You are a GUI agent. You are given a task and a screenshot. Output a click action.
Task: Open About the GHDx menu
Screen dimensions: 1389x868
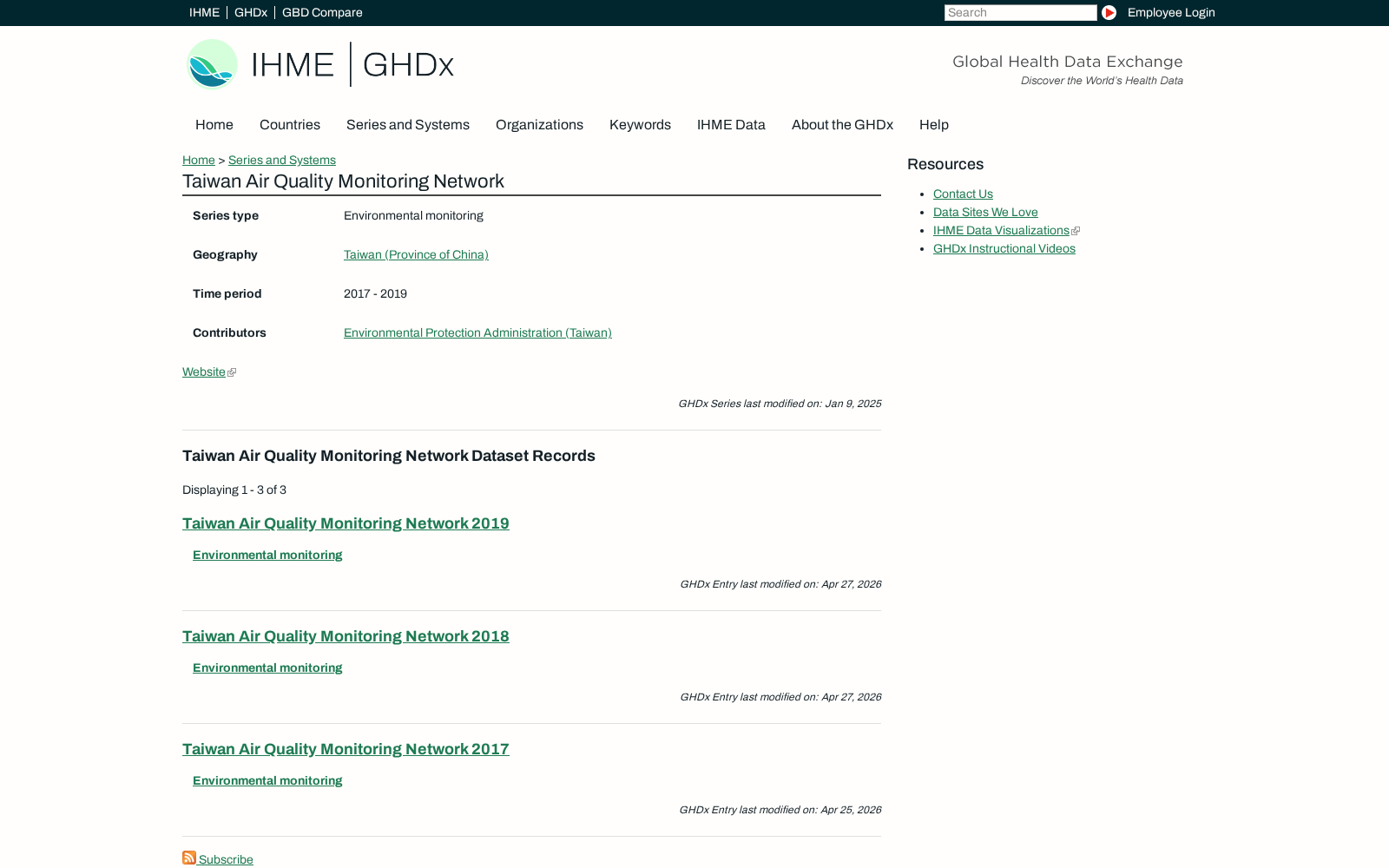[842, 125]
